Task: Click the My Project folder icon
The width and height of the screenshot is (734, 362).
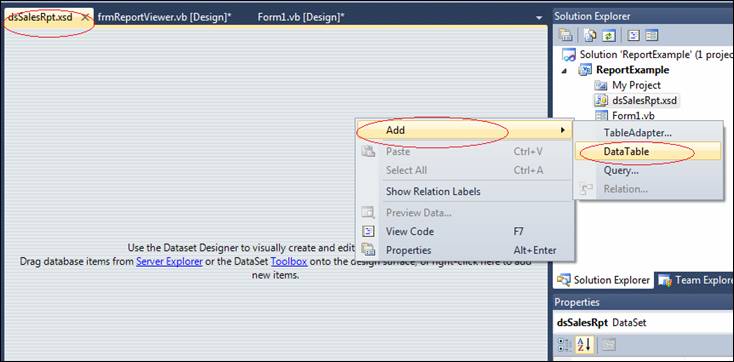Action: point(601,85)
